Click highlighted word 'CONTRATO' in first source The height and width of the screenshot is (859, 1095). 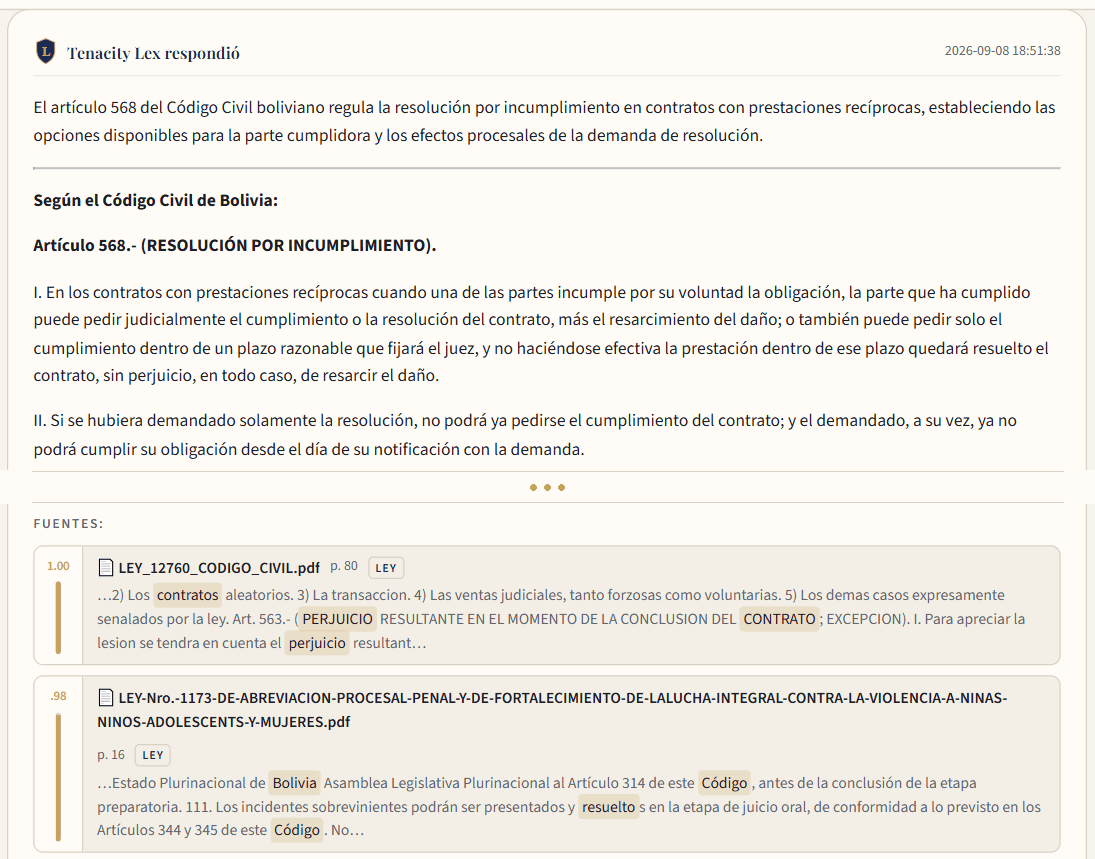tap(779, 619)
